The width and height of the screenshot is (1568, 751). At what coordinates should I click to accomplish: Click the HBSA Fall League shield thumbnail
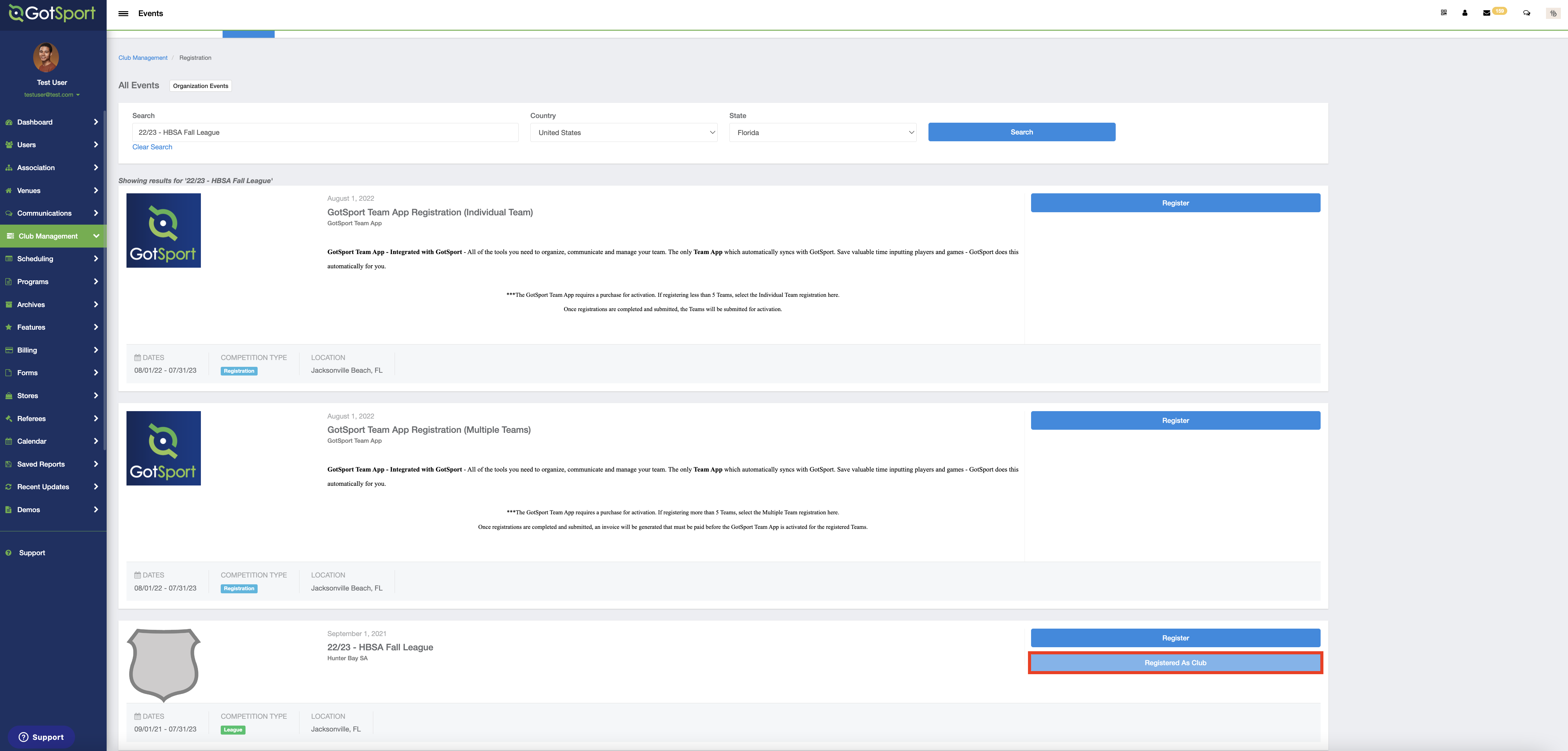pyautogui.click(x=163, y=665)
